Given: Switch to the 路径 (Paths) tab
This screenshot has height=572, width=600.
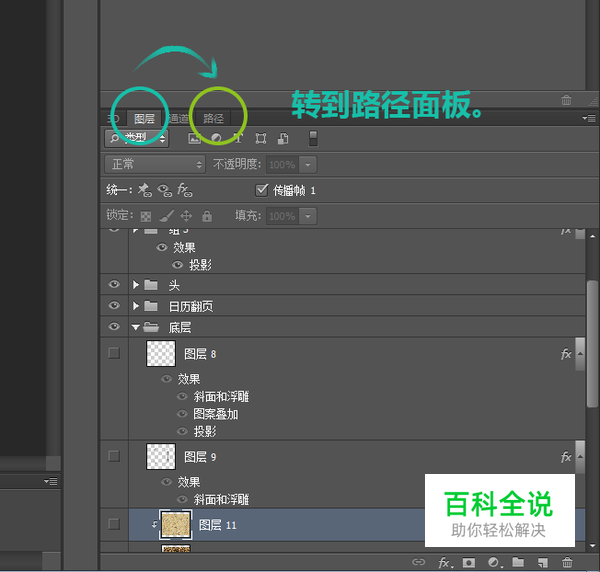Looking at the screenshot, I should [213, 118].
